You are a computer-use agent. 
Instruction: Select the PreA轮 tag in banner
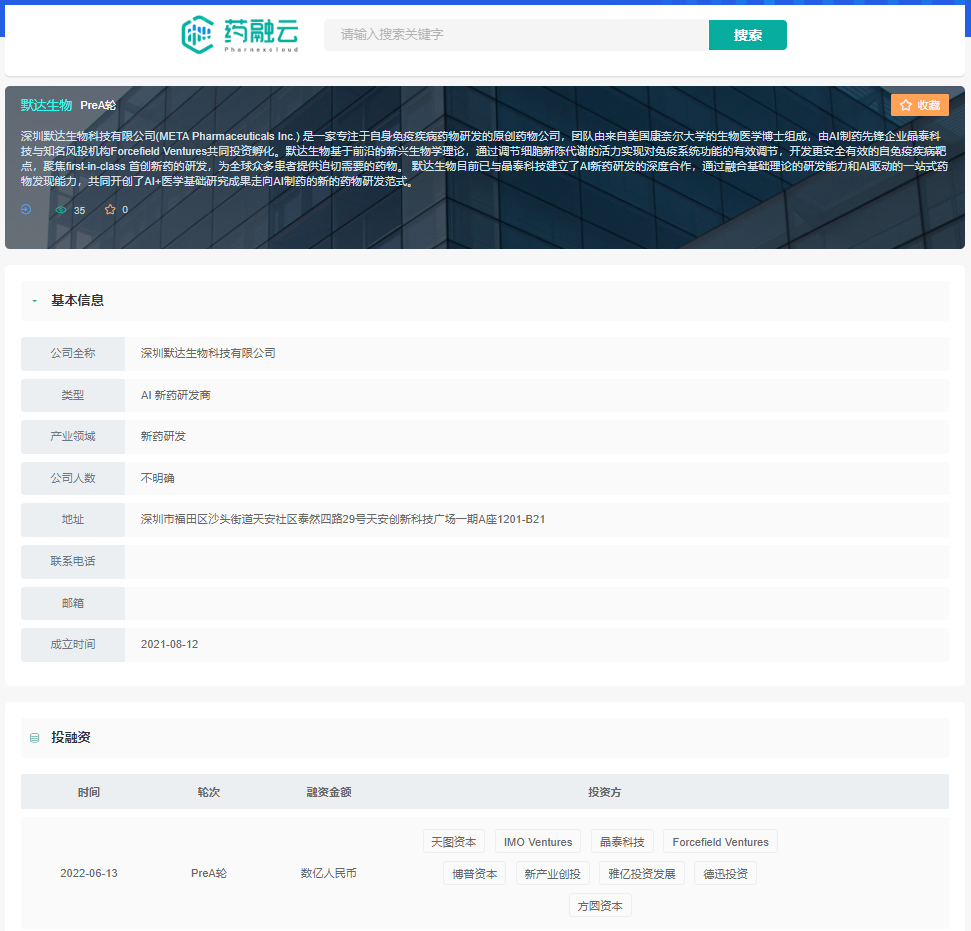(x=98, y=105)
